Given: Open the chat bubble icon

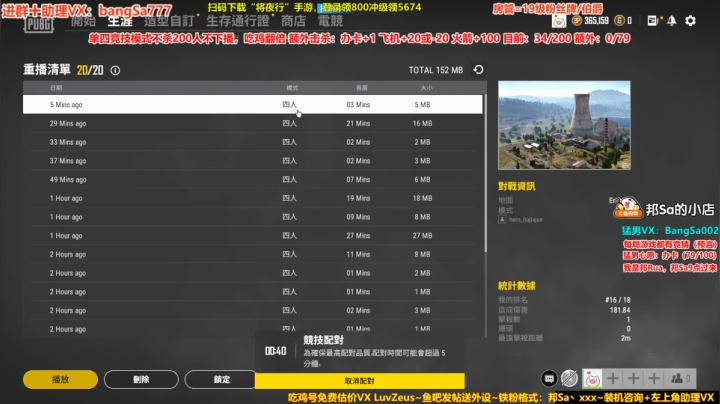Looking at the screenshot, I should (549, 379).
